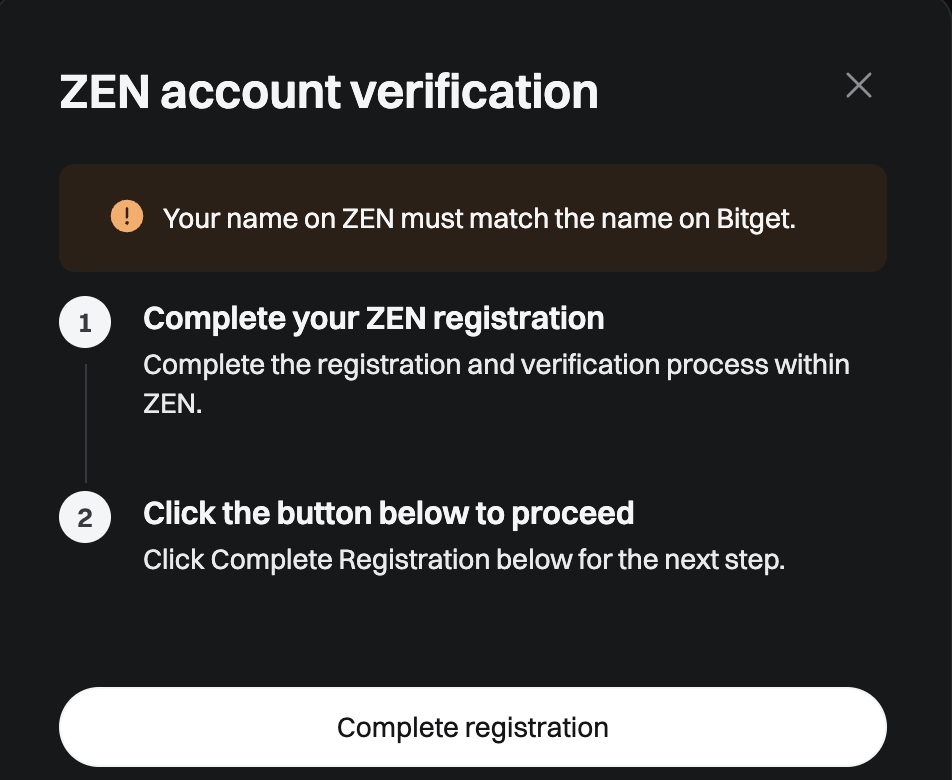Click the word Bitget in the warning banner

tap(756, 219)
